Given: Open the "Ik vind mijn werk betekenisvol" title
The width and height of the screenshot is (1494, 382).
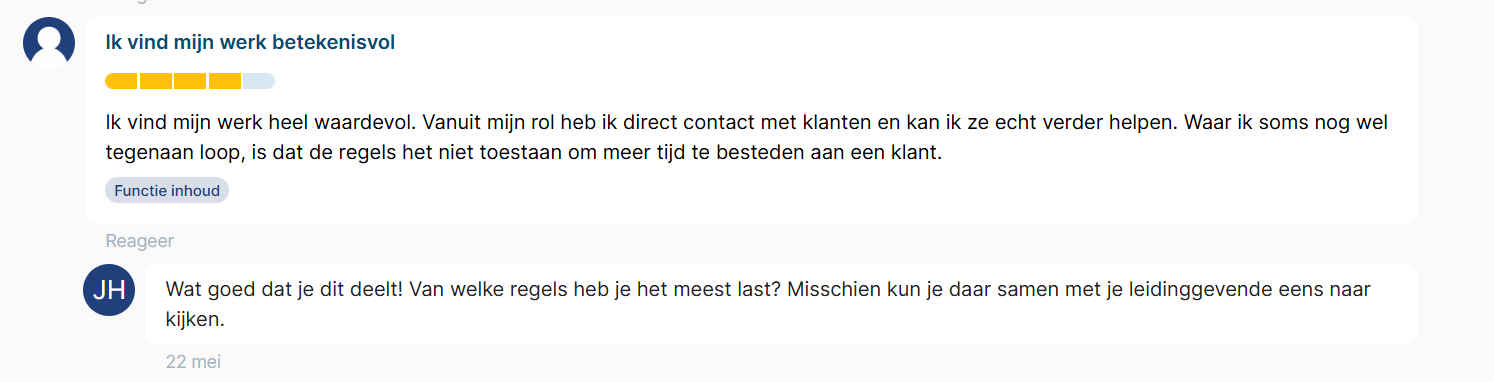Looking at the screenshot, I should (x=250, y=42).
